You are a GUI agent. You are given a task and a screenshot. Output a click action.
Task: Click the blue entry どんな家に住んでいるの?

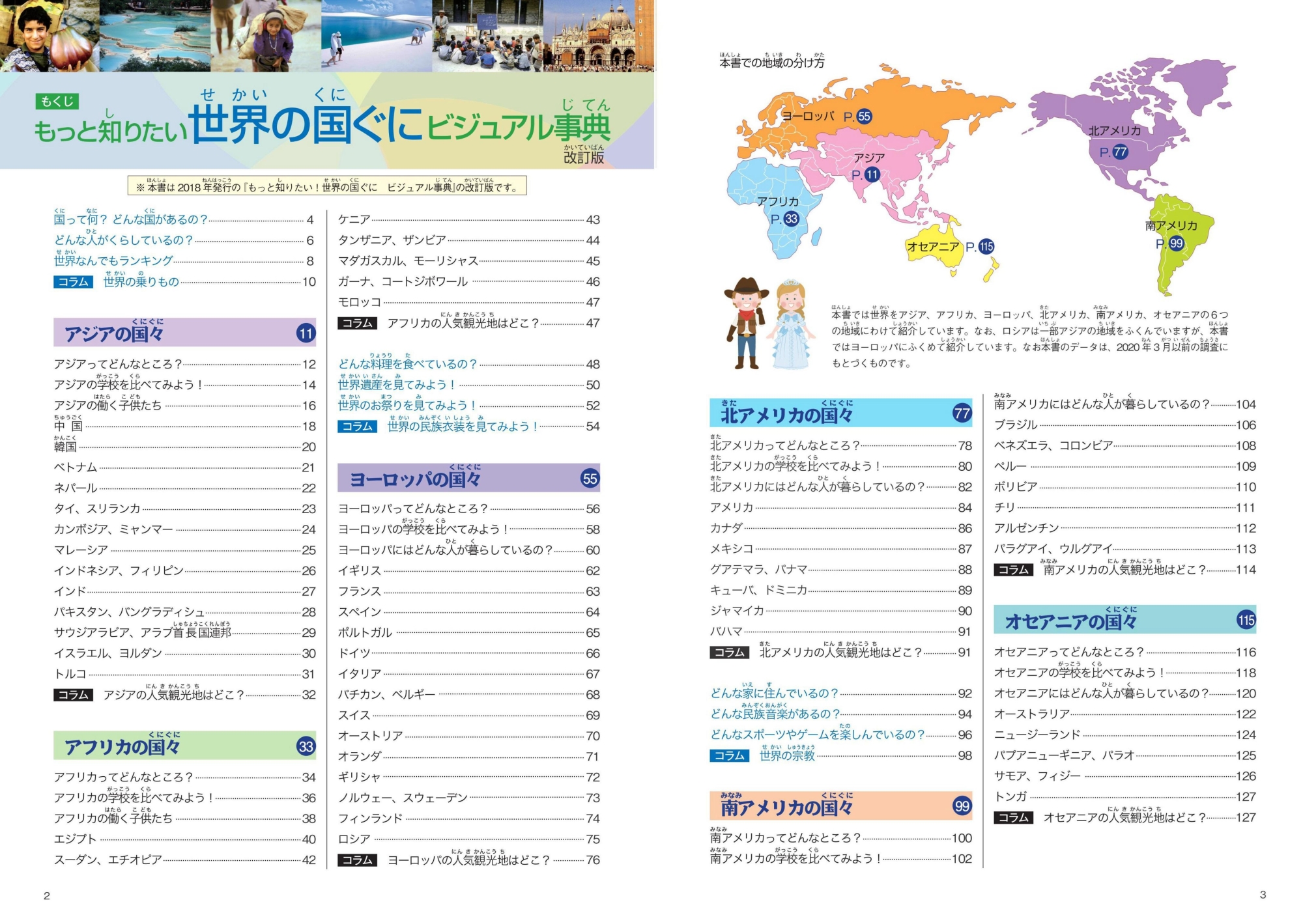click(x=840, y=693)
